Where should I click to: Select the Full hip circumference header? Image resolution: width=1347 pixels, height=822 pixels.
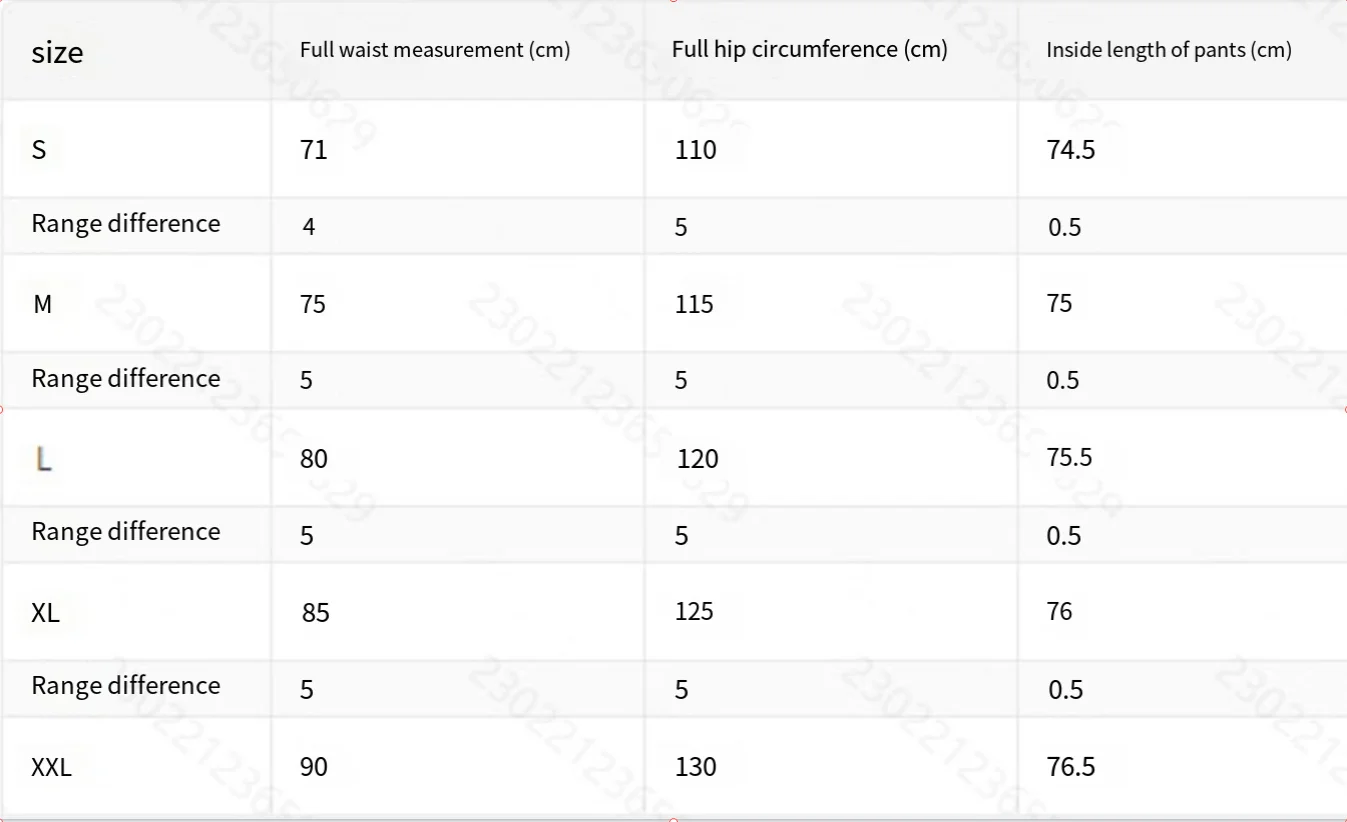pos(809,49)
